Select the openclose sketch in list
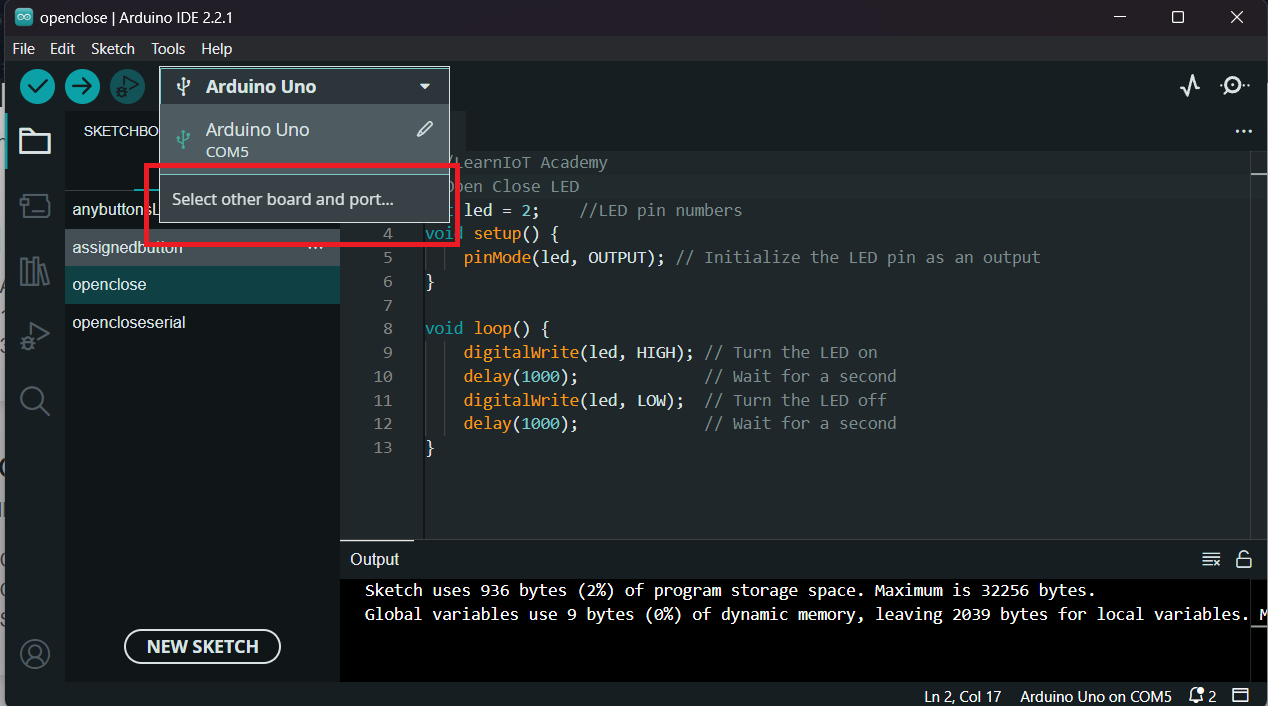The image size is (1268, 706). click(202, 285)
